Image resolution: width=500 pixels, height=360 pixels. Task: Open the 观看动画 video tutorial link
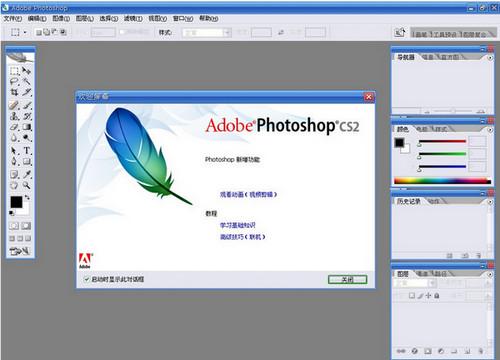click(248, 194)
